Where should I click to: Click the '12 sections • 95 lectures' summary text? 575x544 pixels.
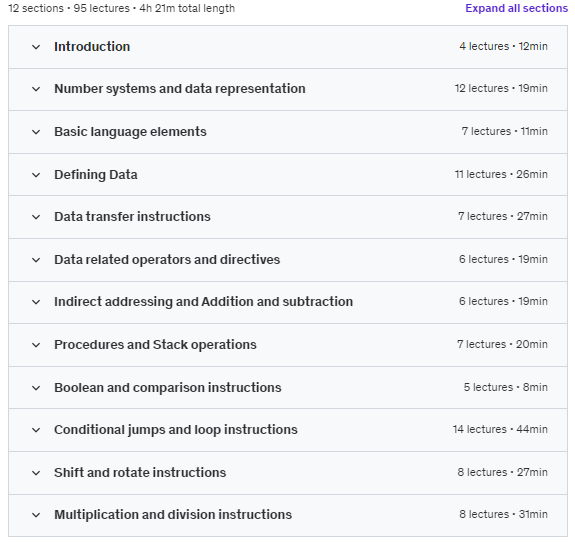tap(69, 8)
